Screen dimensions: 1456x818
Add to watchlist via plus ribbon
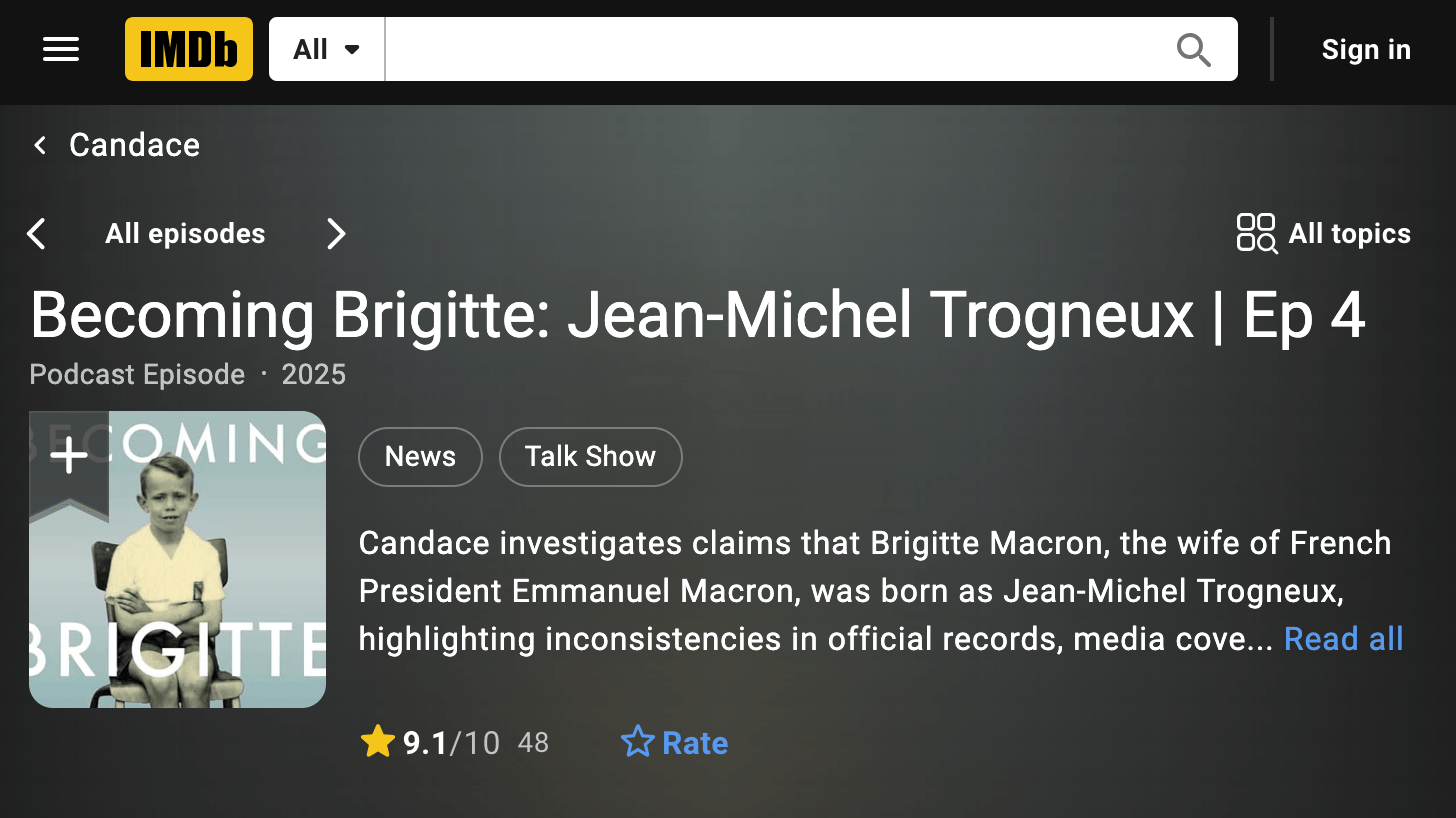click(69, 457)
